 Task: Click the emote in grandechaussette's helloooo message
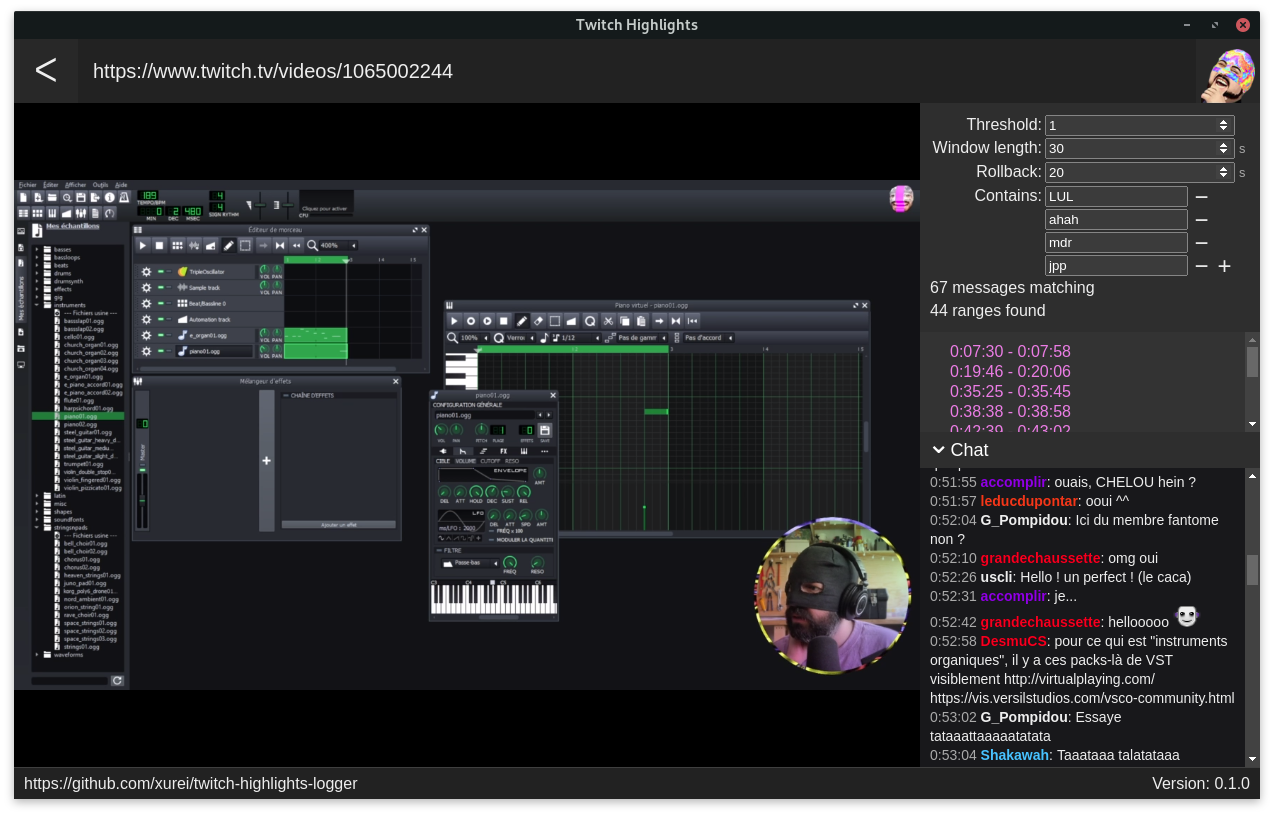(1186, 617)
